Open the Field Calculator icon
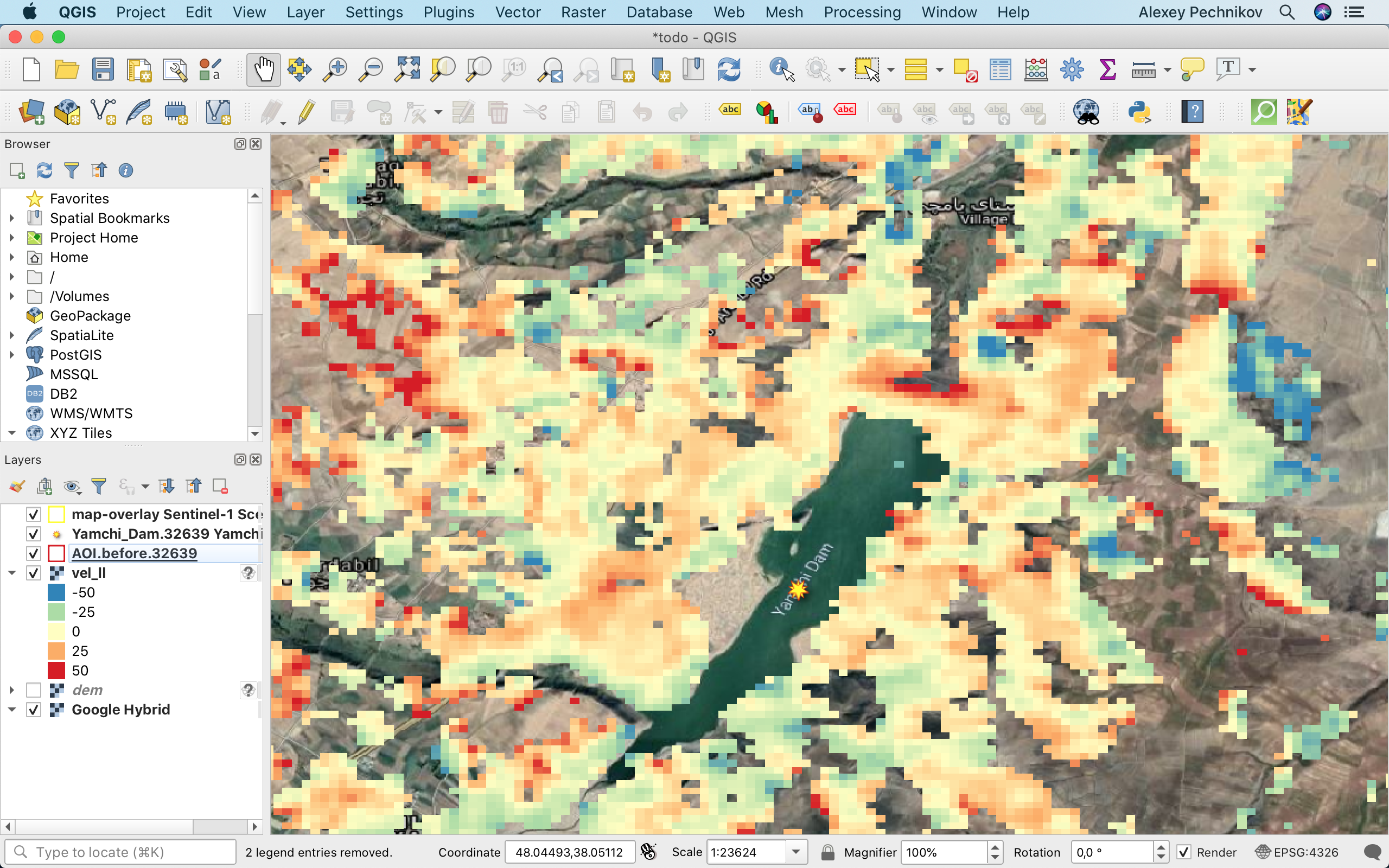Image resolution: width=1389 pixels, height=868 pixels. coord(1036,70)
